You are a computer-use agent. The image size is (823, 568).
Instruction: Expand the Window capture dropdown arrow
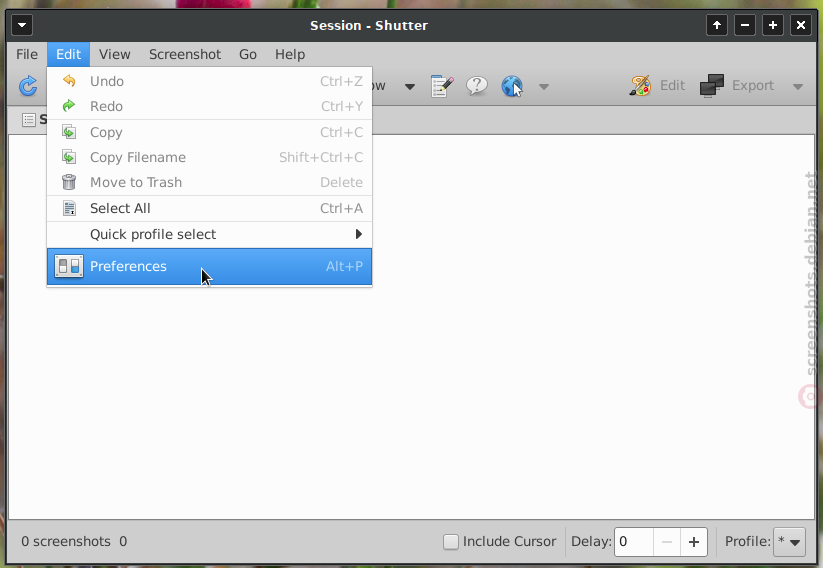pyautogui.click(x=410, y=87)
